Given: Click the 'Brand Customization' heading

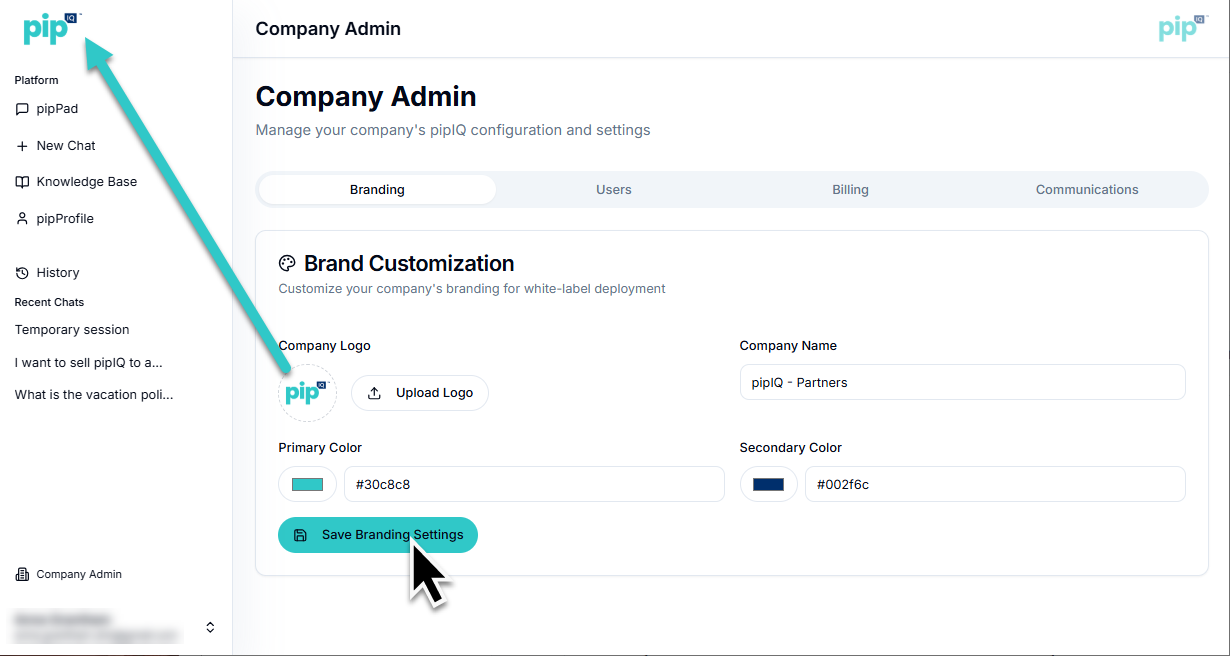Looking at the screenshot, I should [x=409, y=264].
